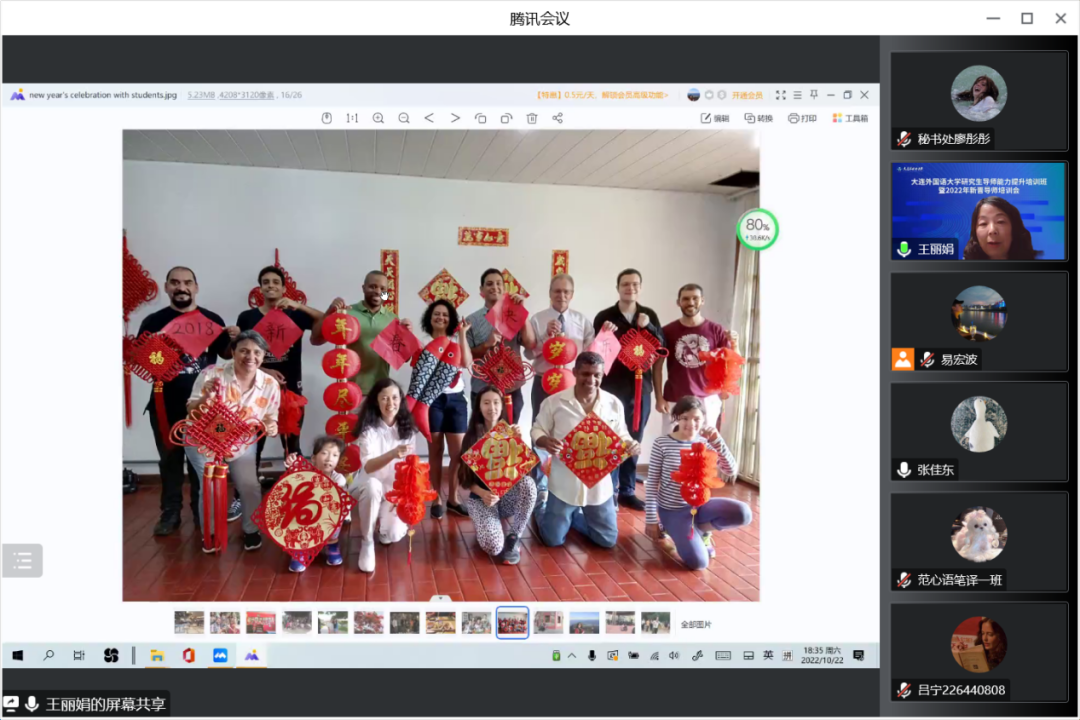Click the zoom in magnifier icon

click(378, 118)
